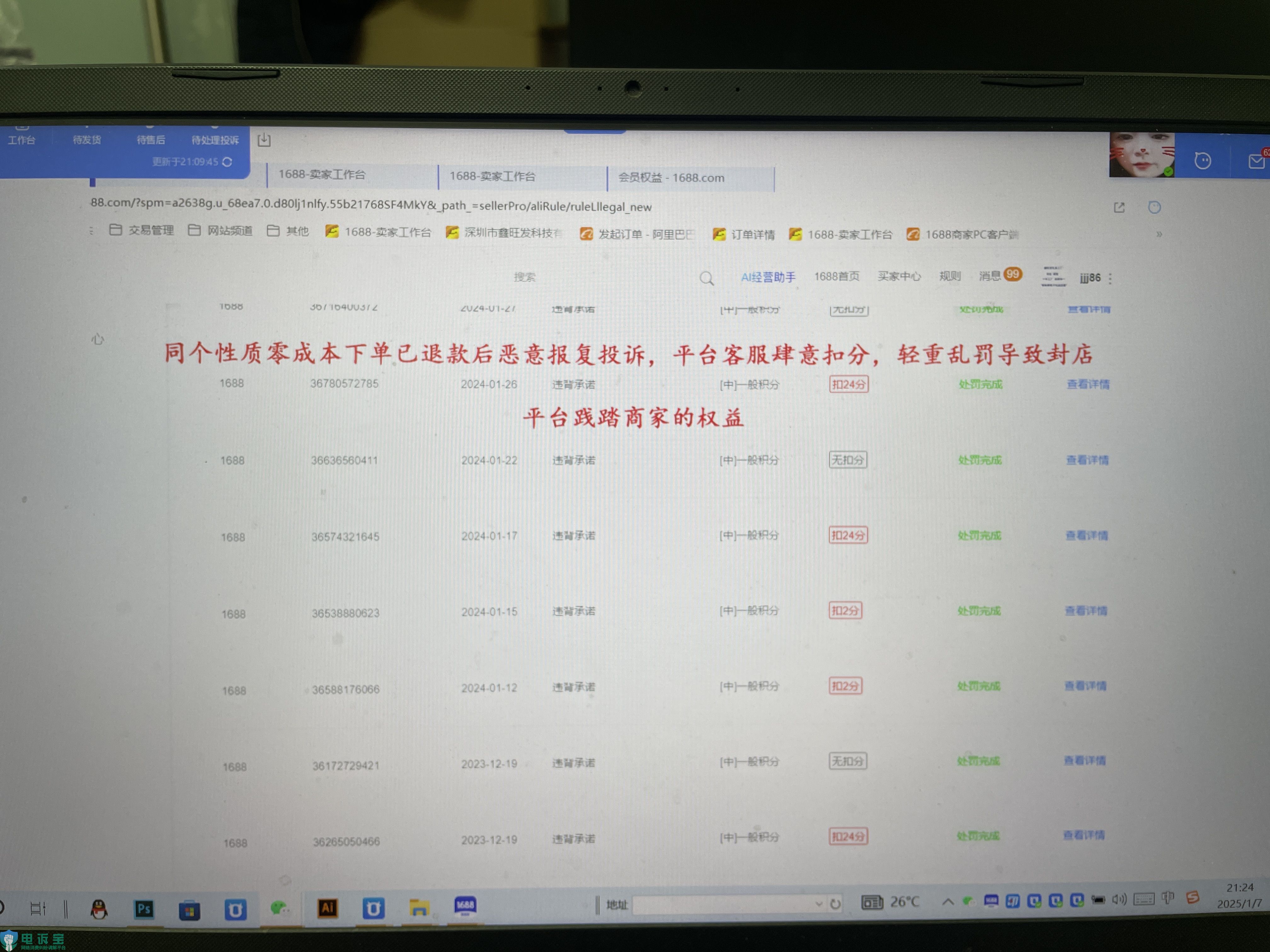
Task: Click the 扣2分 tag dated 2024-01-15
Action: [x=845, y=610]
